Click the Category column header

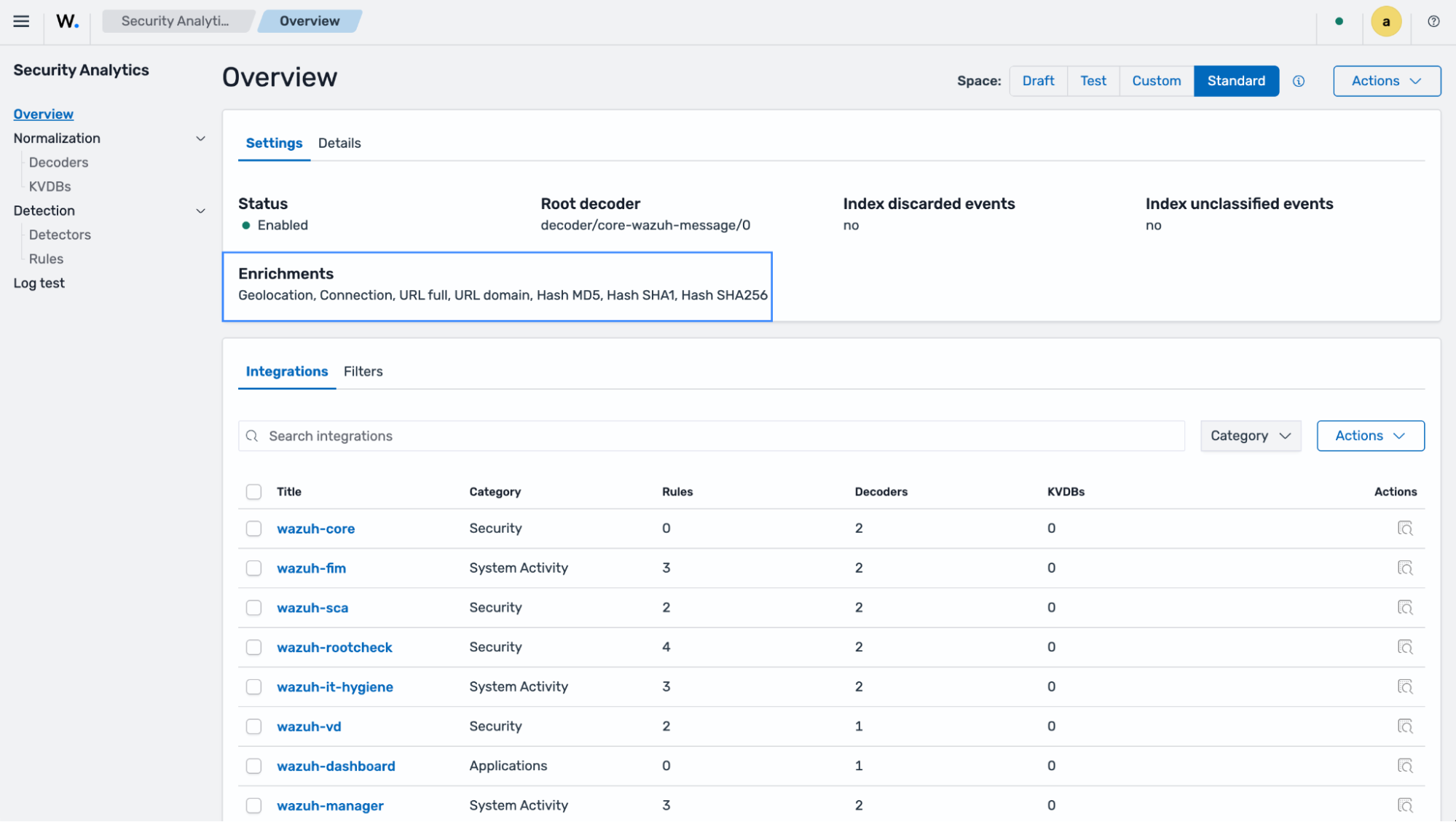(495, 492)
